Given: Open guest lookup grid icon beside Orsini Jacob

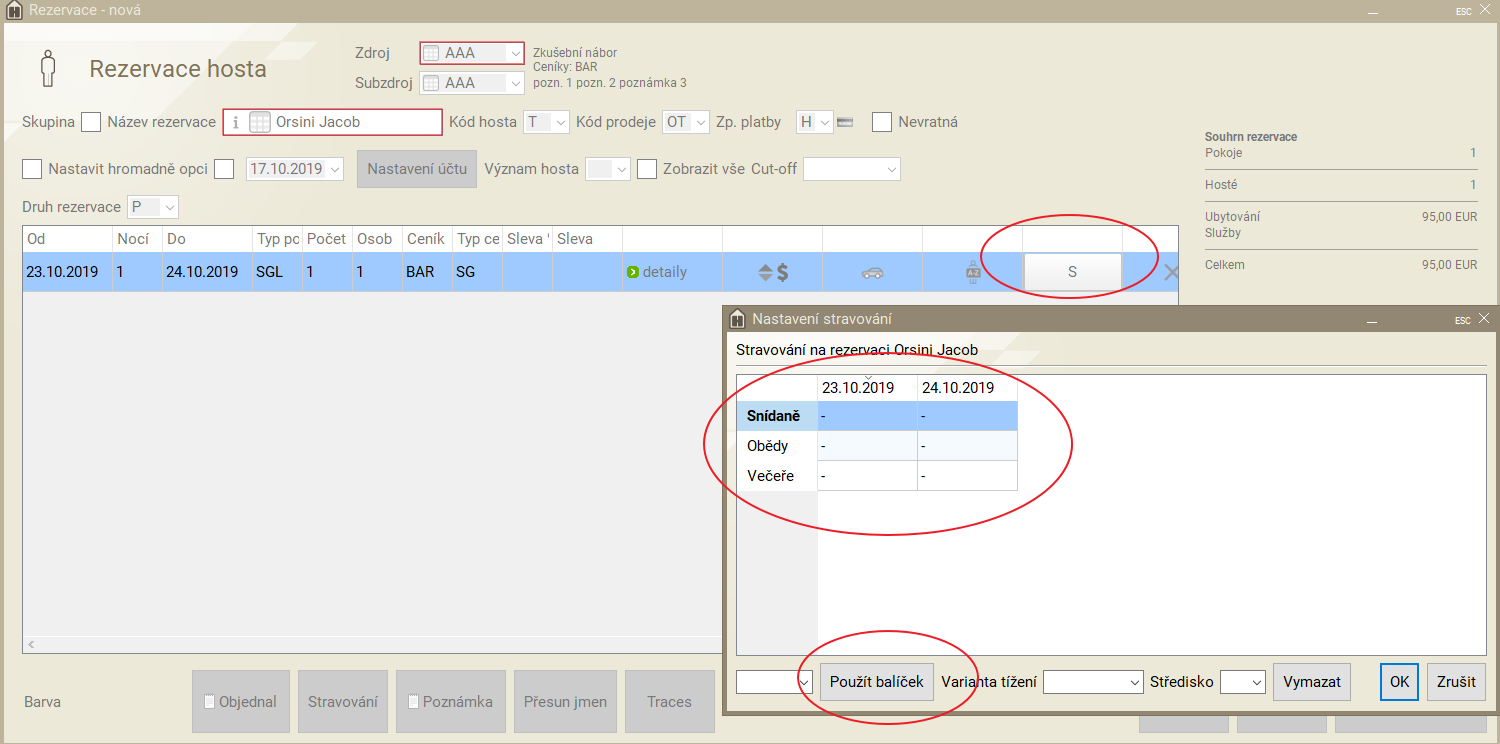Looking at the screenshot, I should coord(259,122).
